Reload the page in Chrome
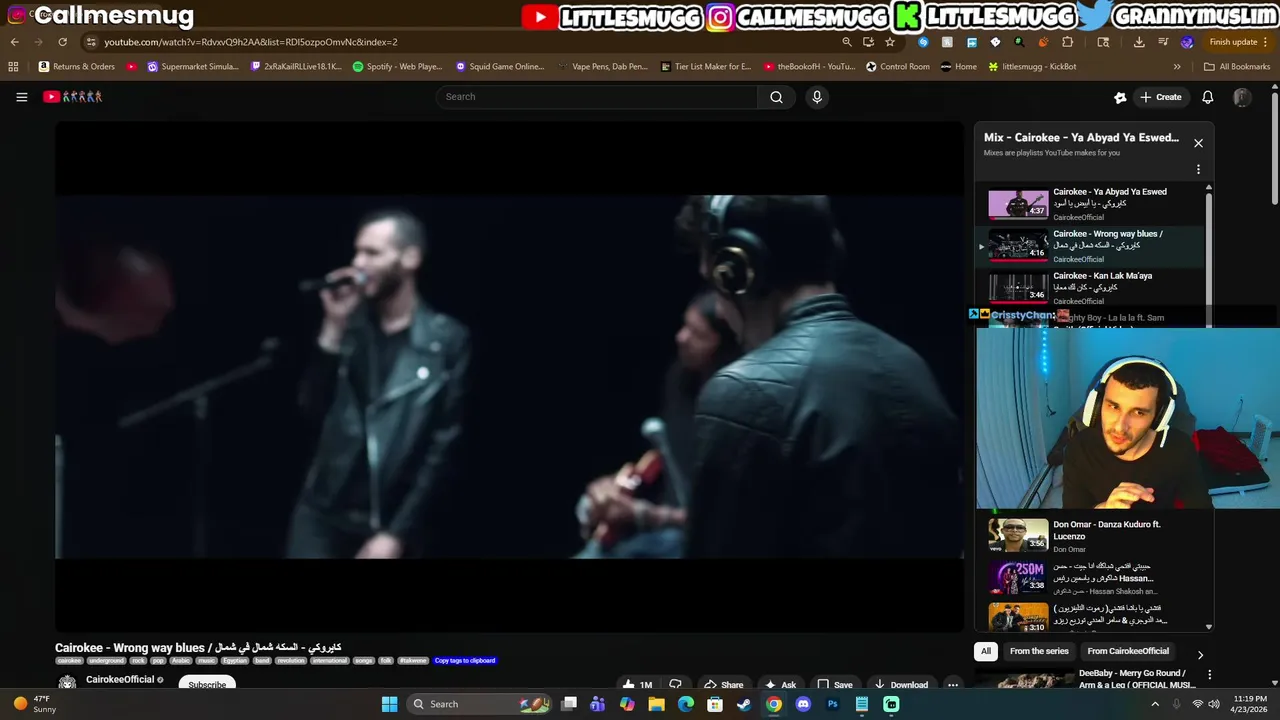 [62, 42]
